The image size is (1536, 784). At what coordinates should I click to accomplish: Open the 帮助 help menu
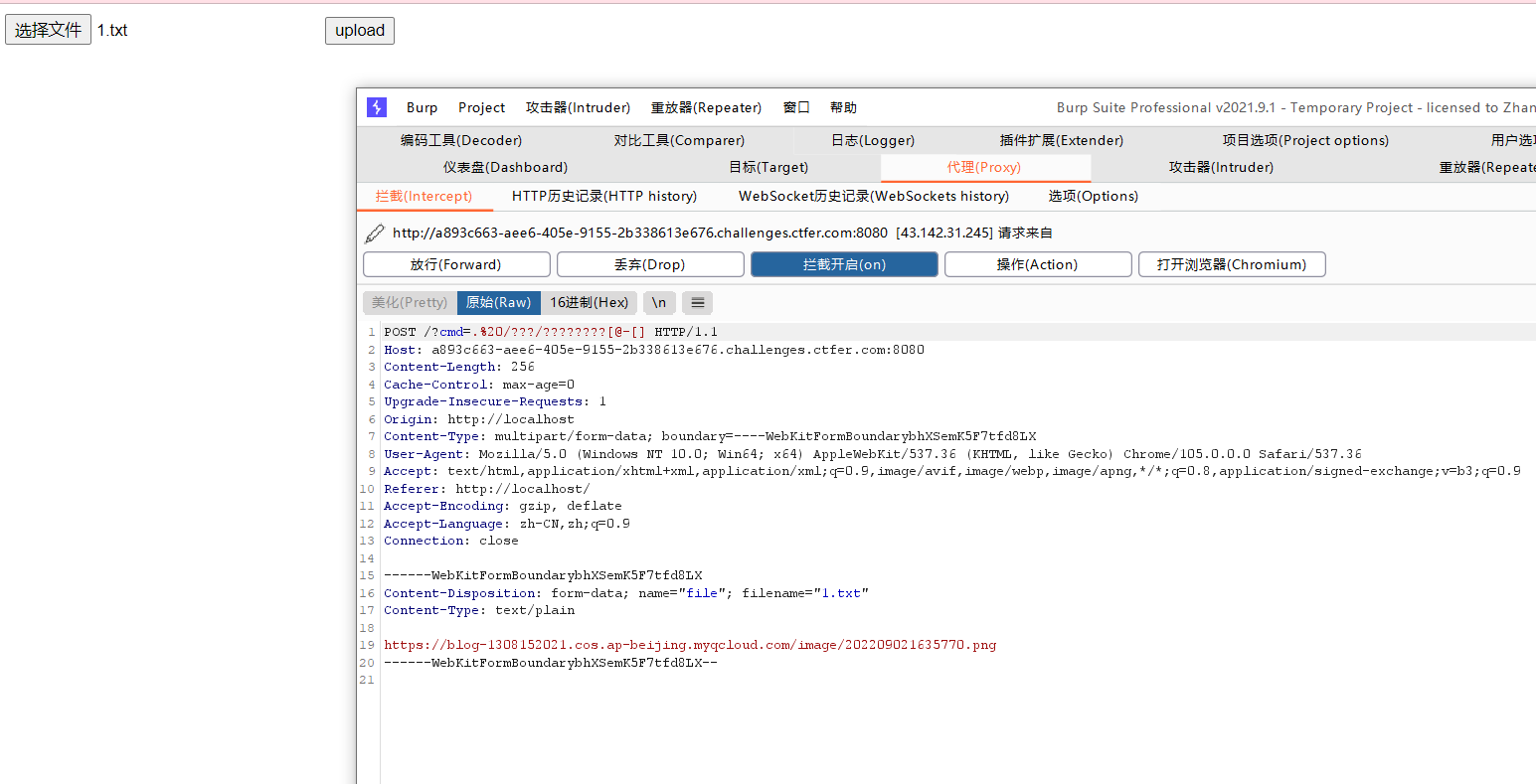point(843,107)
